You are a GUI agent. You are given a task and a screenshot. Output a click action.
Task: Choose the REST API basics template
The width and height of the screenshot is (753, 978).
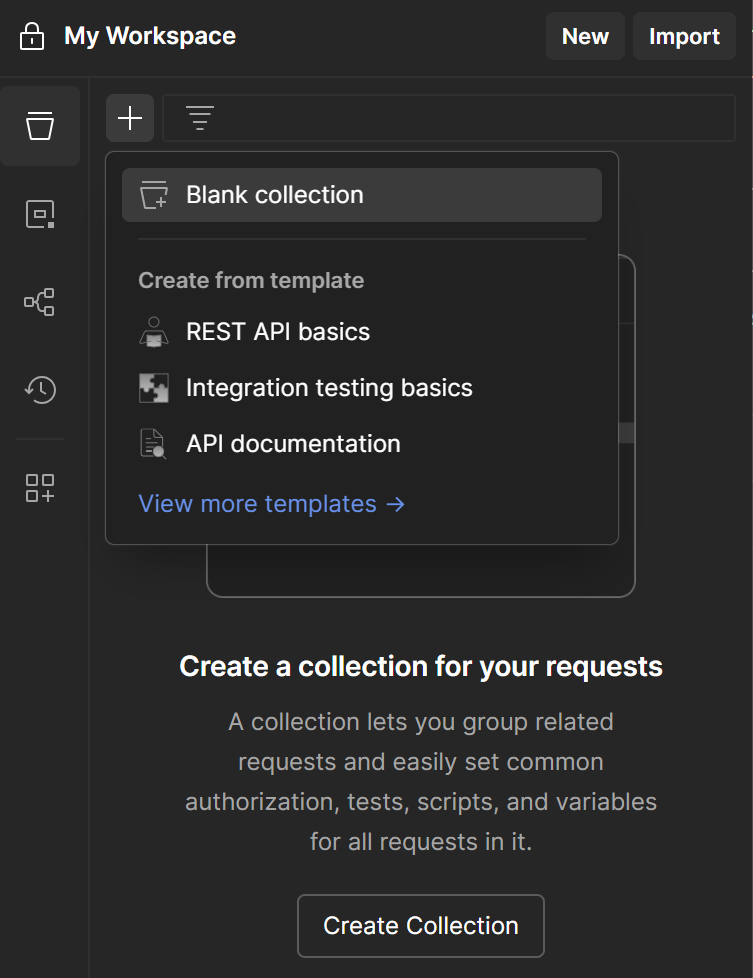[277, 332]
